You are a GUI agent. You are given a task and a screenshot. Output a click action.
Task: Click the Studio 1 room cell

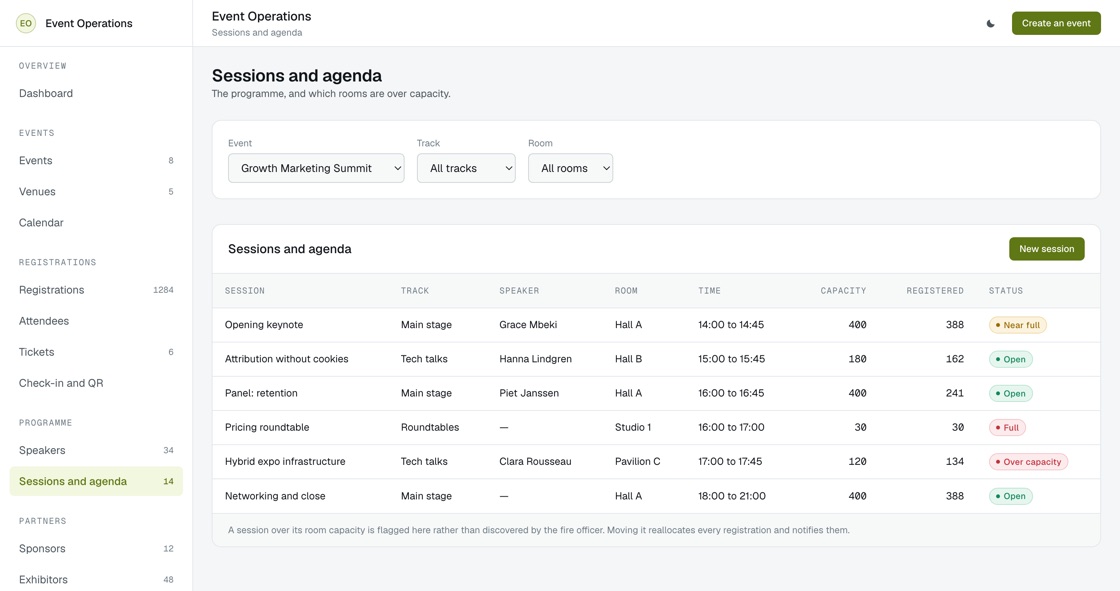(633, 428)
